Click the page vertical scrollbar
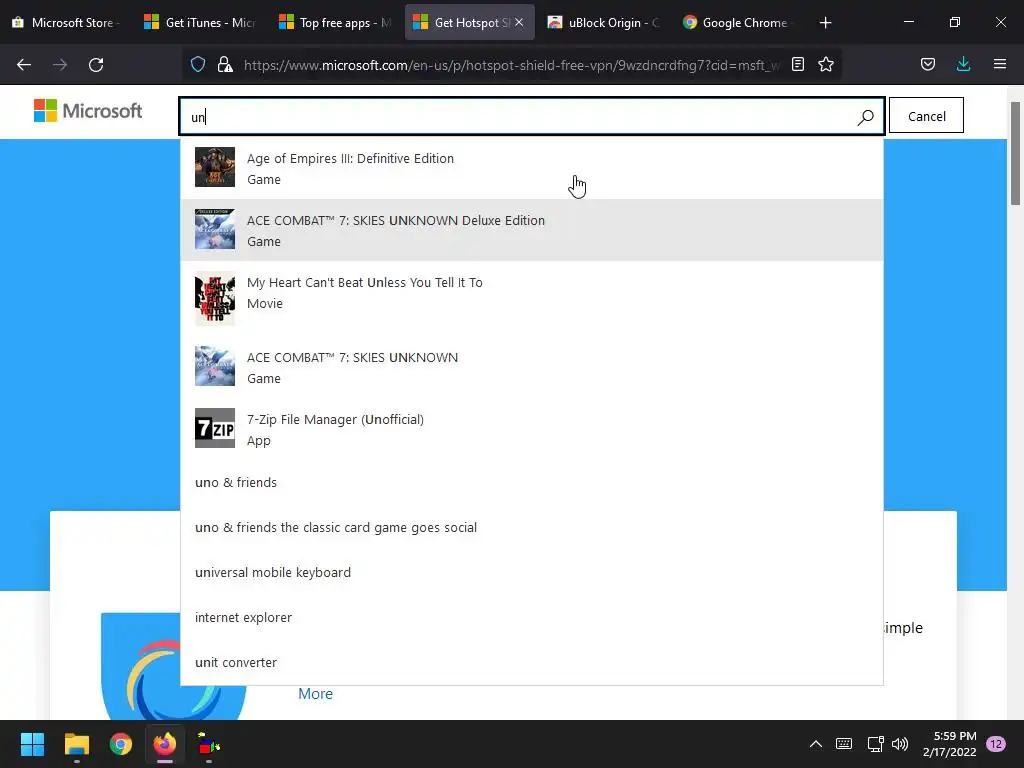The height and width of the screenshot is (768, 1024). click(x=1015, y=153)
